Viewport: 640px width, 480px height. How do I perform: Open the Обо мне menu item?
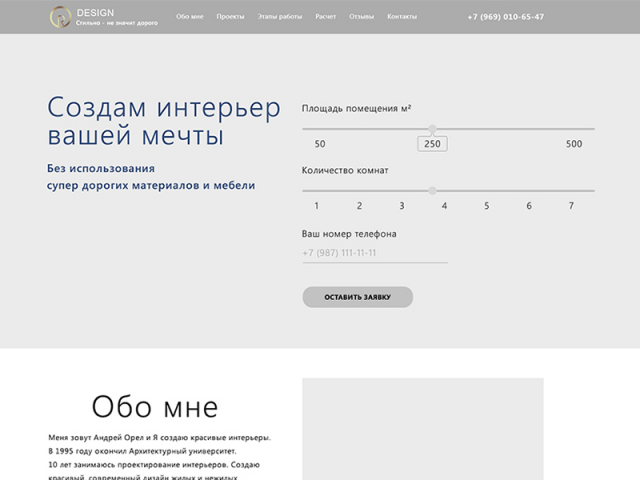click(190, 17)
